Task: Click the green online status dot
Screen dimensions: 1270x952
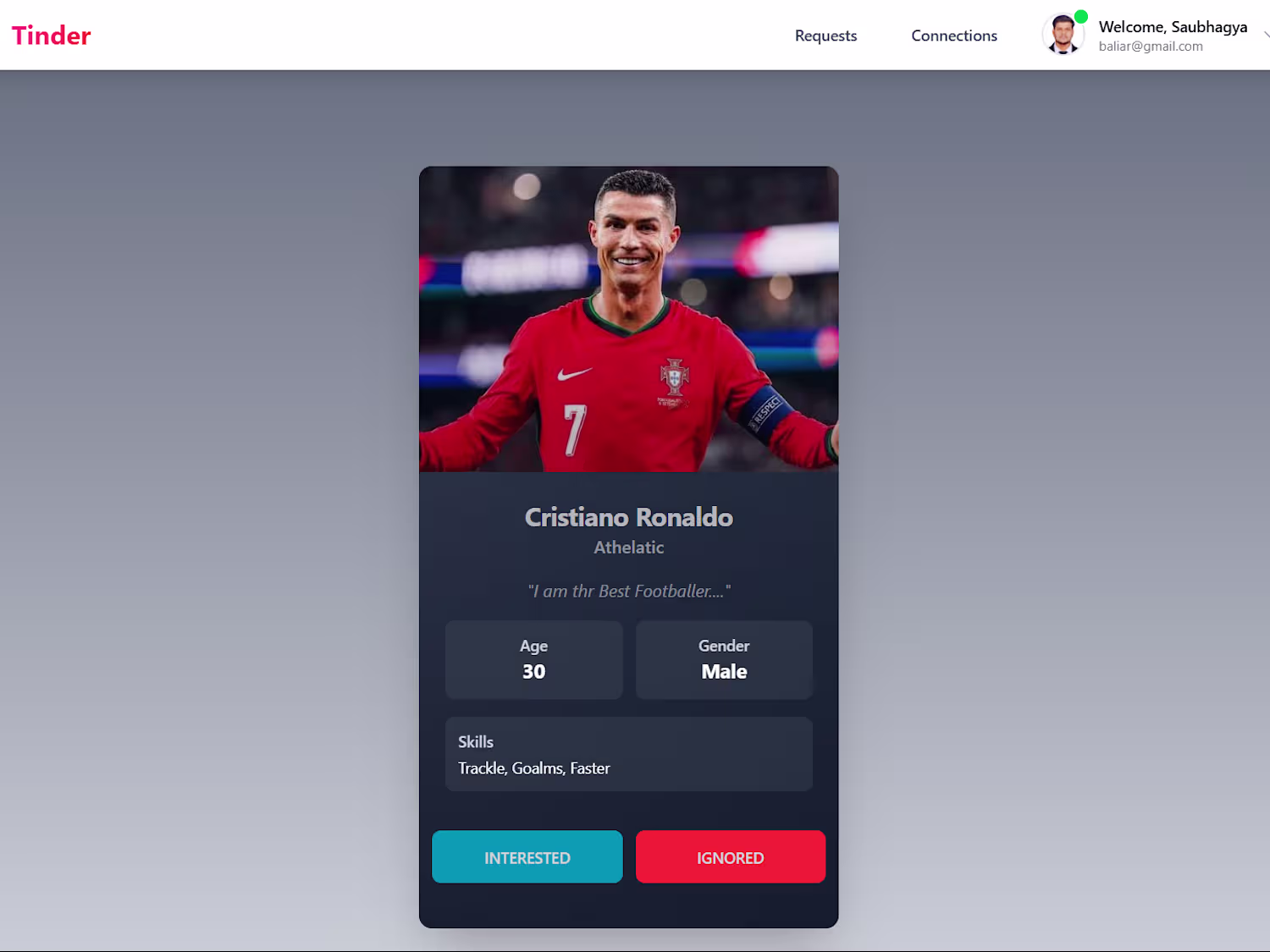Action: point(1080,16)
